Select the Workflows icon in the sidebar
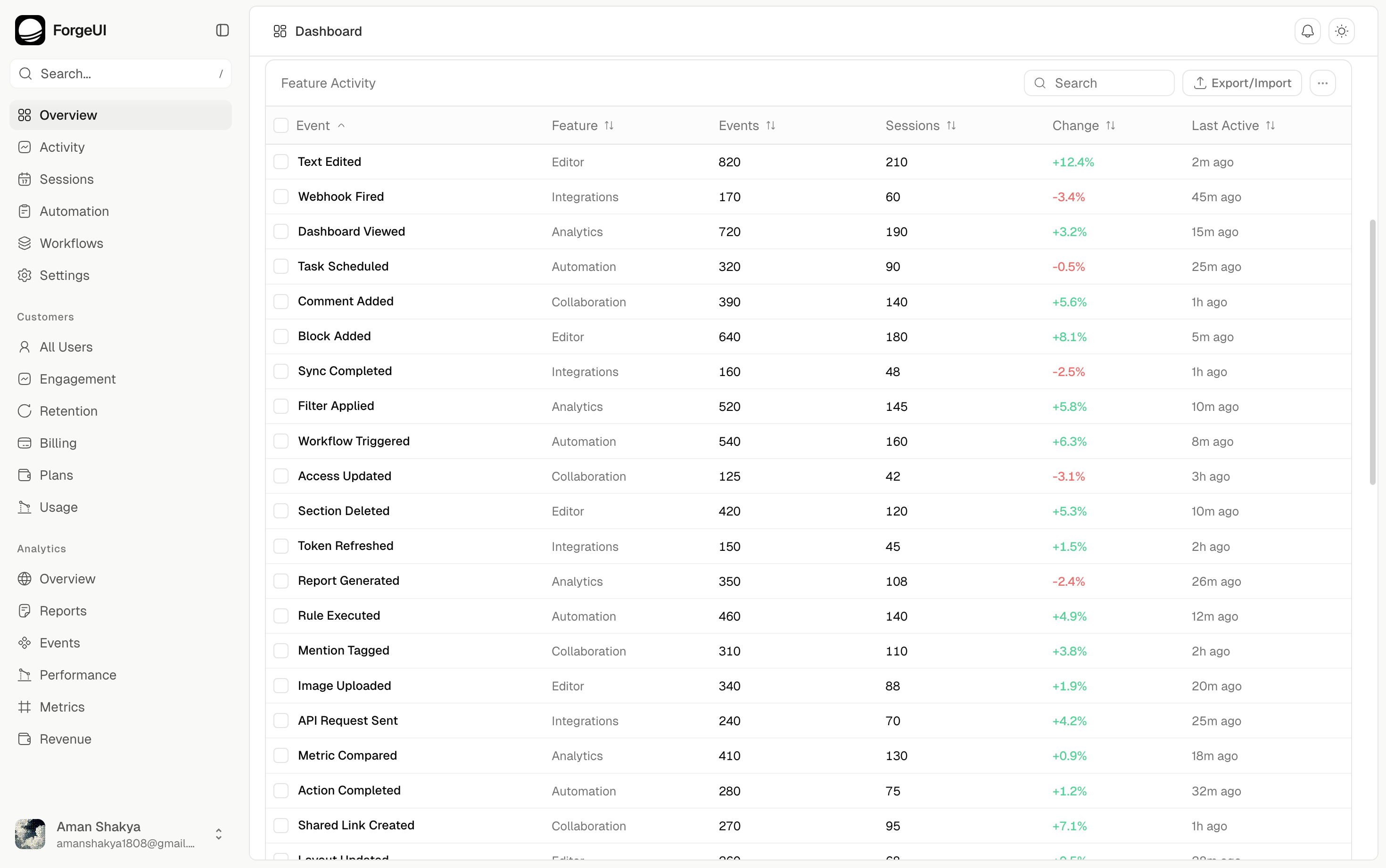This screenshot has height=868, width=1386. pyautogui.click(x=25, y=243)
